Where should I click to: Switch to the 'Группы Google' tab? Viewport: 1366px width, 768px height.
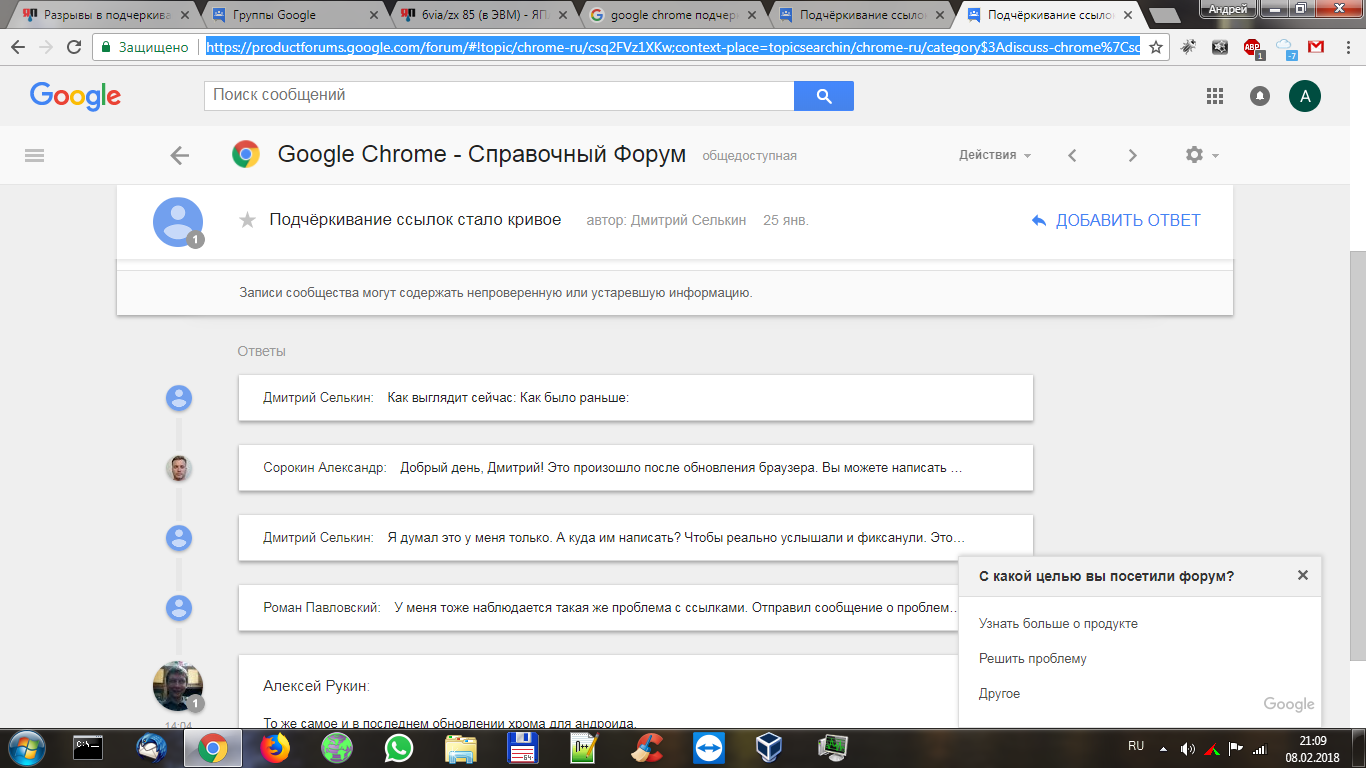296,15
